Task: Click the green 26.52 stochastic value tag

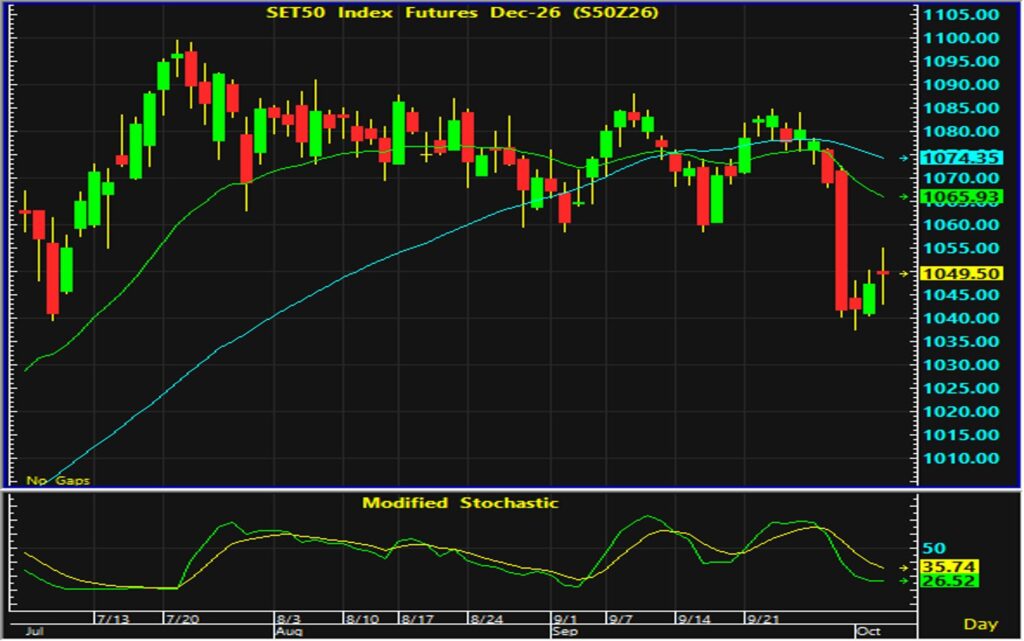Action: (x=949, y=581)
